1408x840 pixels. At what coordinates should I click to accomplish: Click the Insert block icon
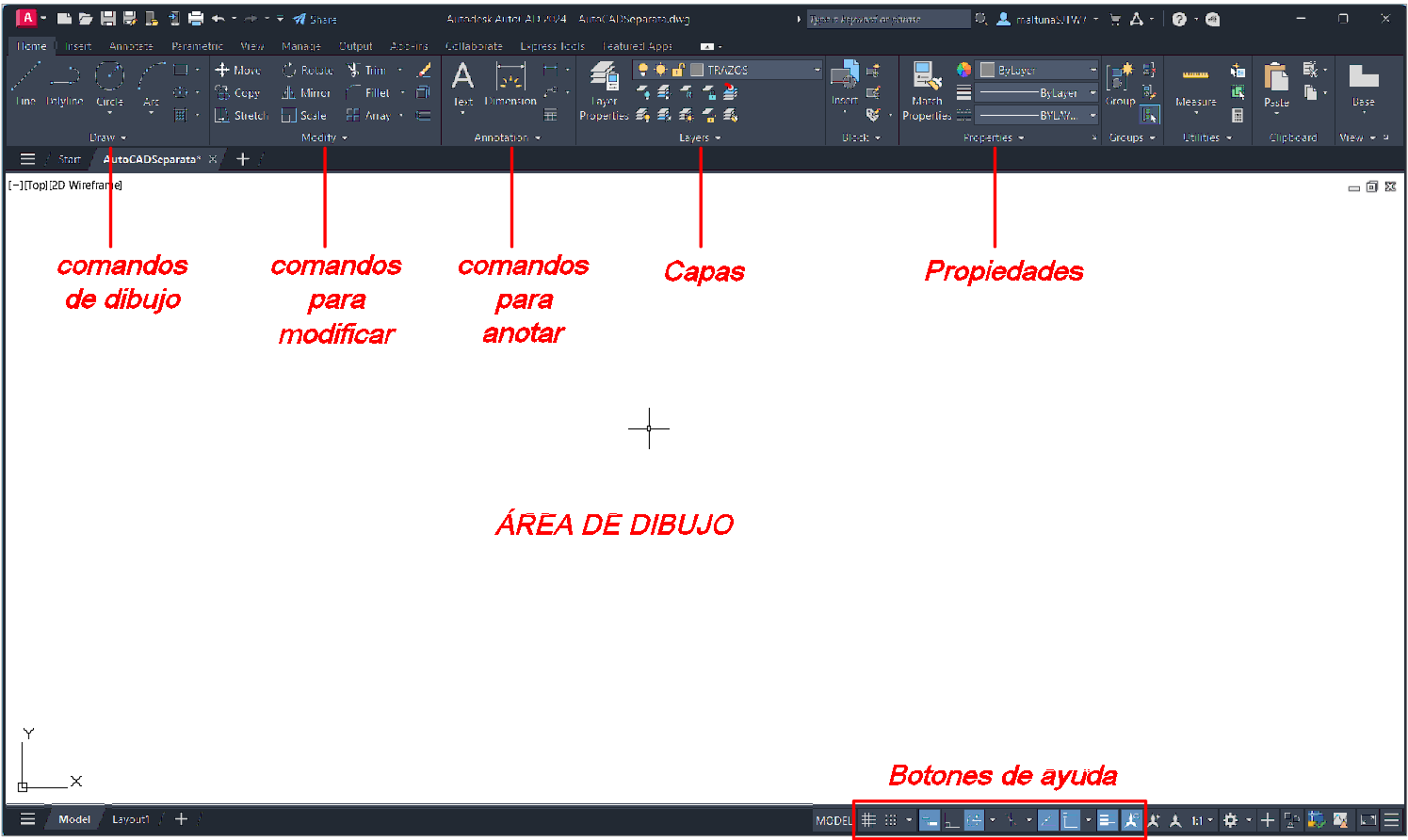pos(844,81)
